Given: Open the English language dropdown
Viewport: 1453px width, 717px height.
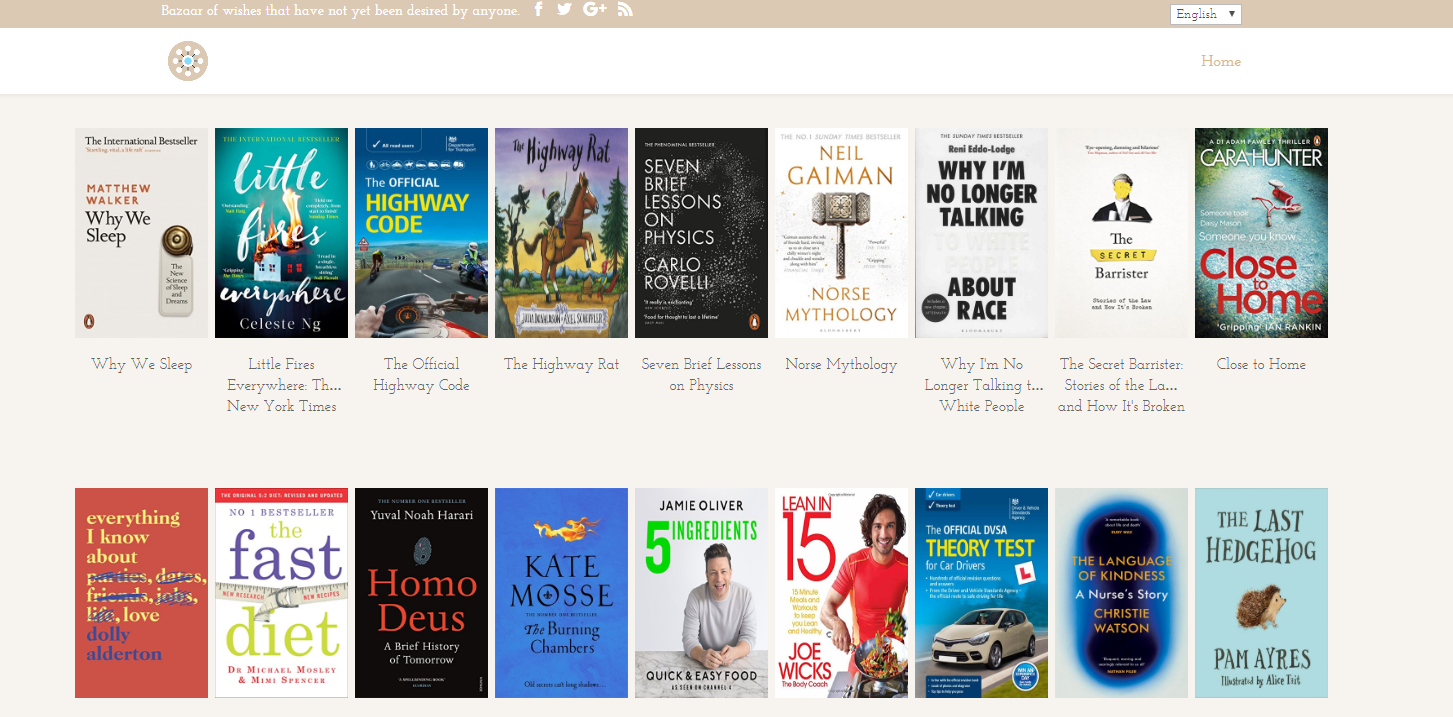Looking at the screenshot, I should 1205,14.
